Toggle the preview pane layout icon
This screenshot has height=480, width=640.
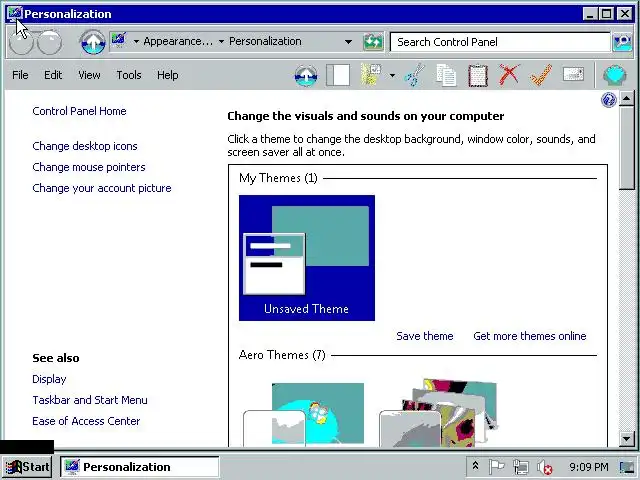point(338,76)
